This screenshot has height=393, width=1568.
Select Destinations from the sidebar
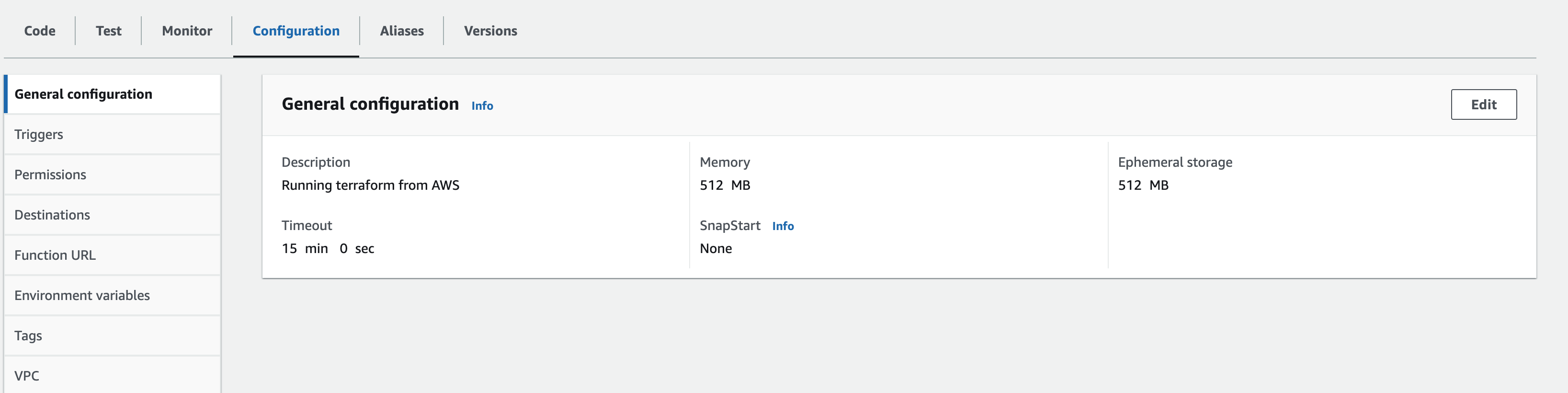click(x=52, y=215)
